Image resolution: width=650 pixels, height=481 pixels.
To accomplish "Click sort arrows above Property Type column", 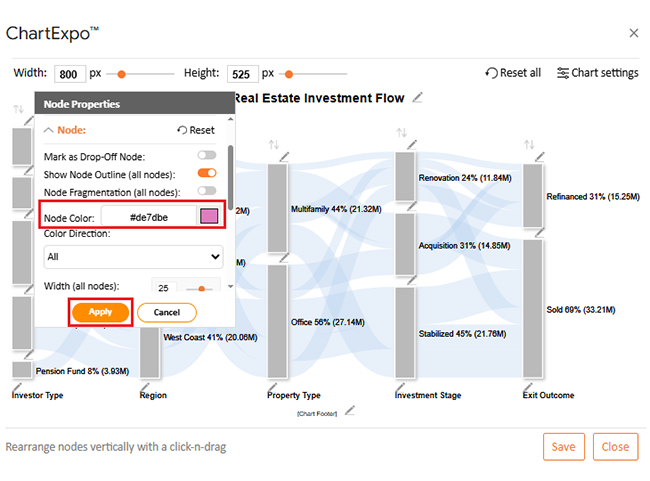I will click(274, 145).
